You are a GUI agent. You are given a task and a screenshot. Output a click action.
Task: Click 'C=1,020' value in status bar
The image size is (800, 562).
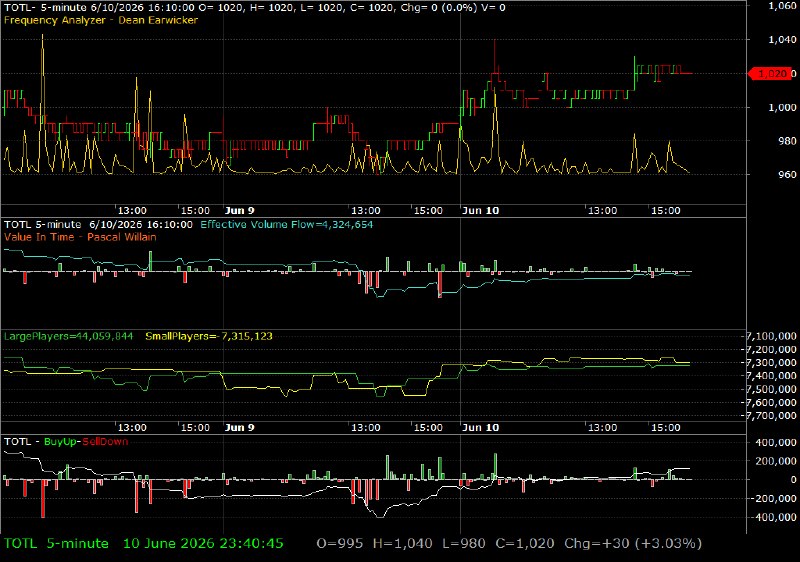(x=525, y=544)
